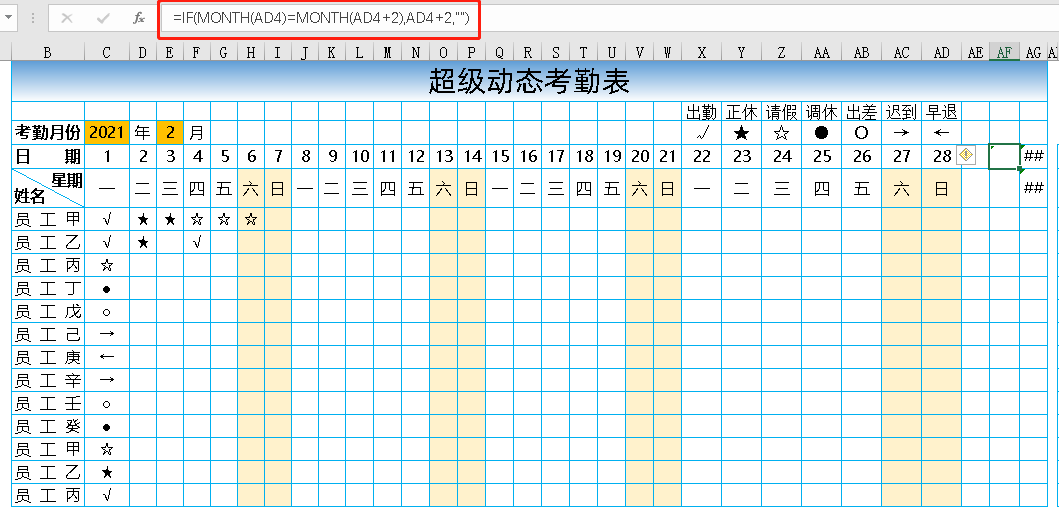Select the filled circle under 调休
This screenshot has width=1059, height=512.
(x=821, y=133)
